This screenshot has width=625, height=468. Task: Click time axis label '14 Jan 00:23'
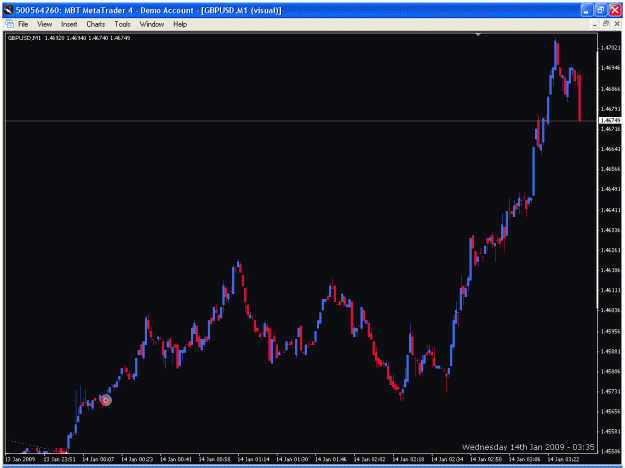click(137, 459)
